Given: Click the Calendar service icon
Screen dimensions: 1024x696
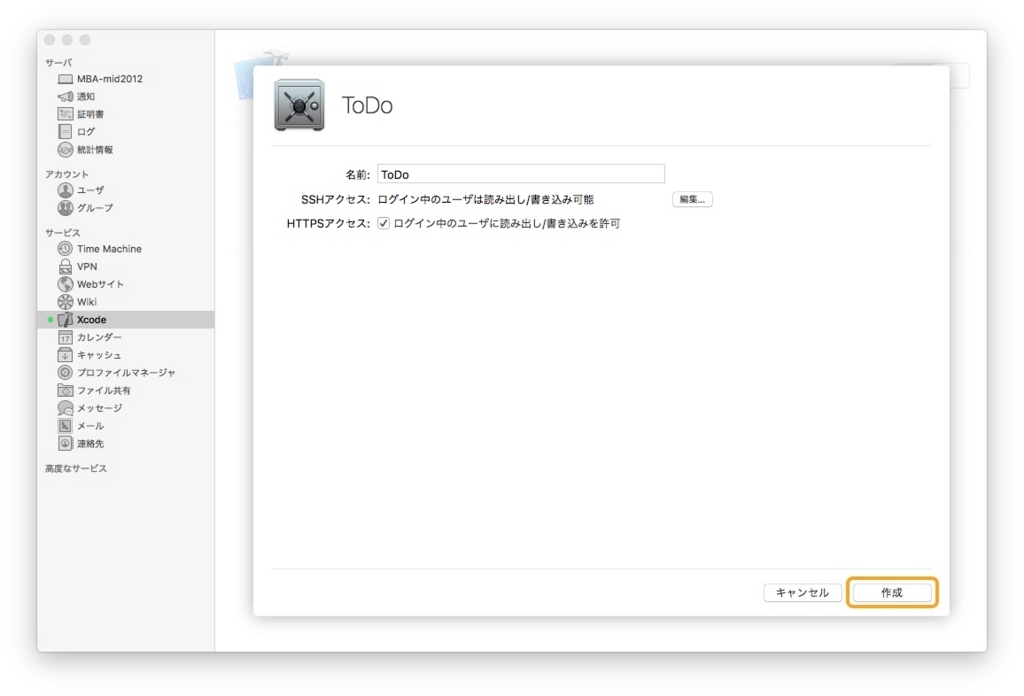Looking at the screenshot, I should (x=65, y=337).
